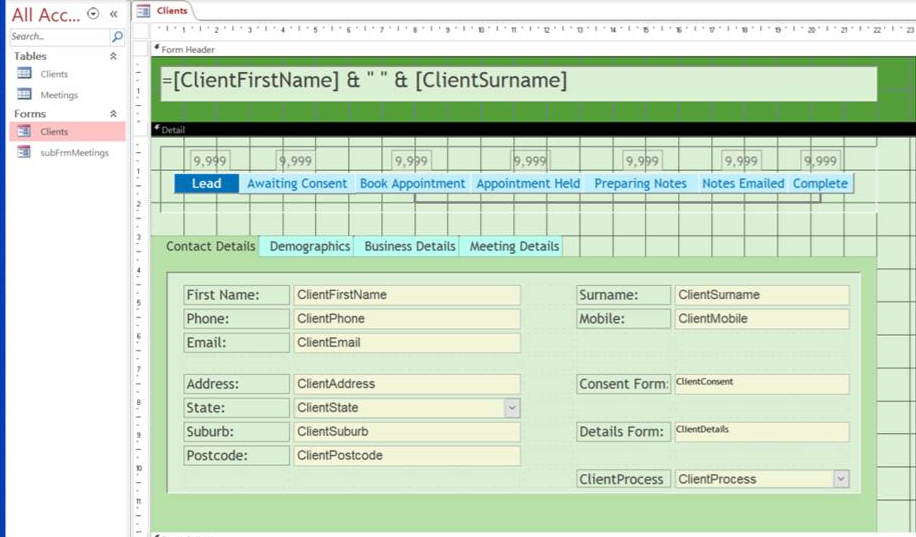The height and width of the screenshot is (537, 916).
Task: Open the ClientProcess combo box dropdown arrow
Action: point(841,479)
